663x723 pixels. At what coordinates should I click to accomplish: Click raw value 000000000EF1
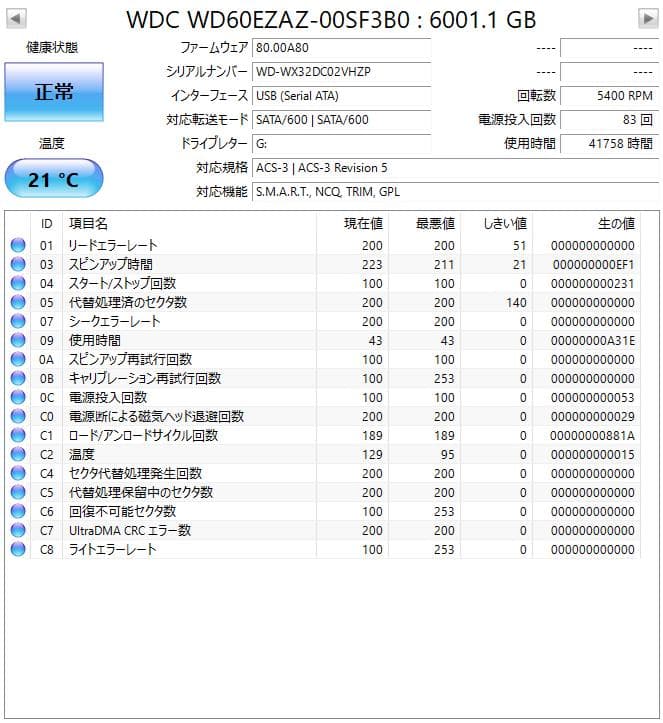(x=593, y=264)
